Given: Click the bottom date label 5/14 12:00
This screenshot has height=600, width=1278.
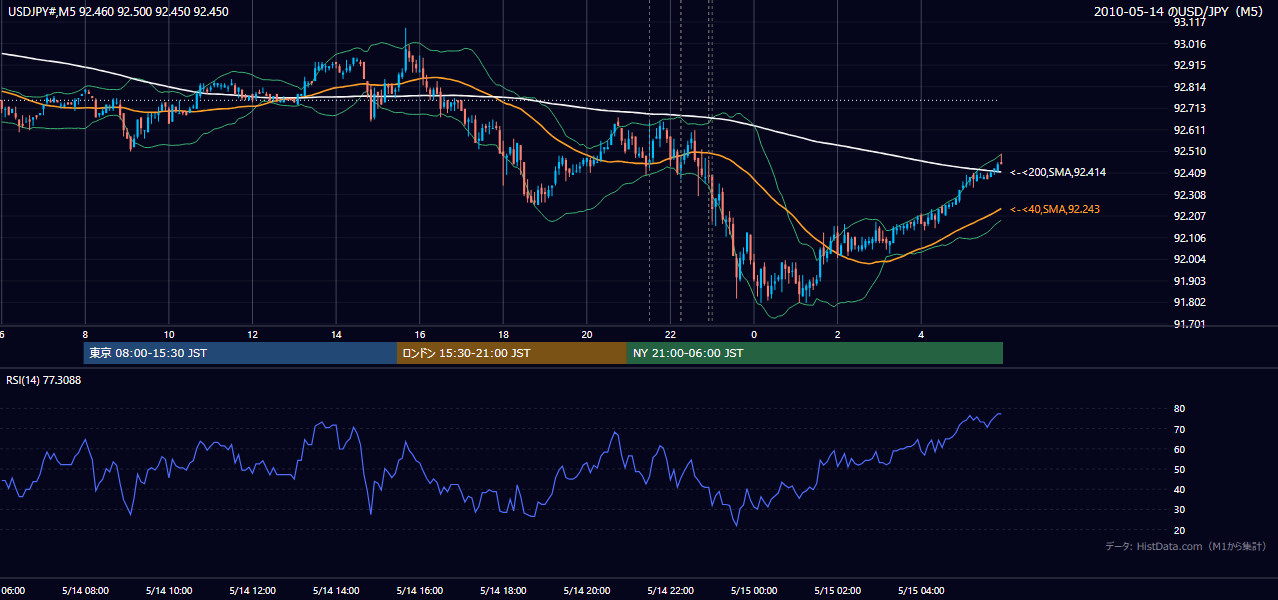Looking at the screenshot, I should pyautogui.click(x=252, y=591).
